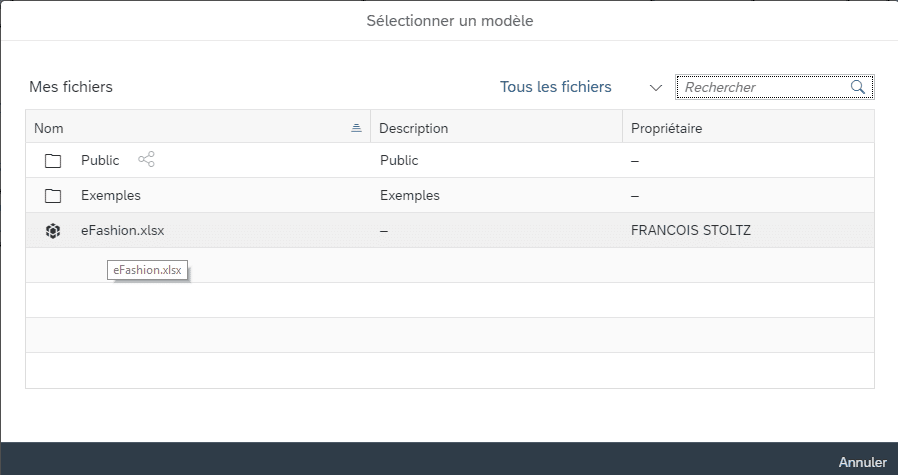The image size is (898, 475).
Task: Click the eFashion.xlsx model icon
Action: 53,231
